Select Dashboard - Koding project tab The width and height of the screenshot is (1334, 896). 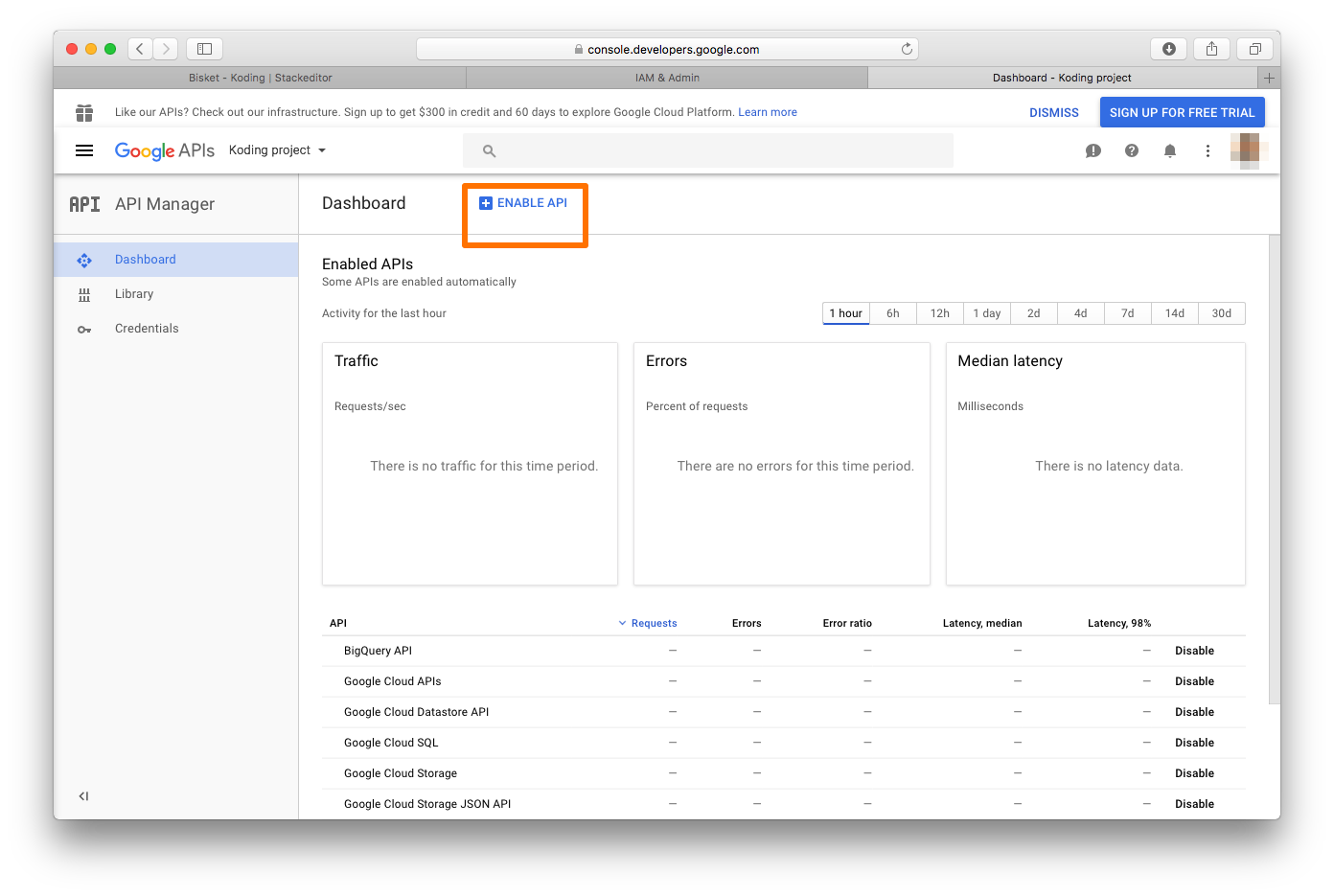1062,78
